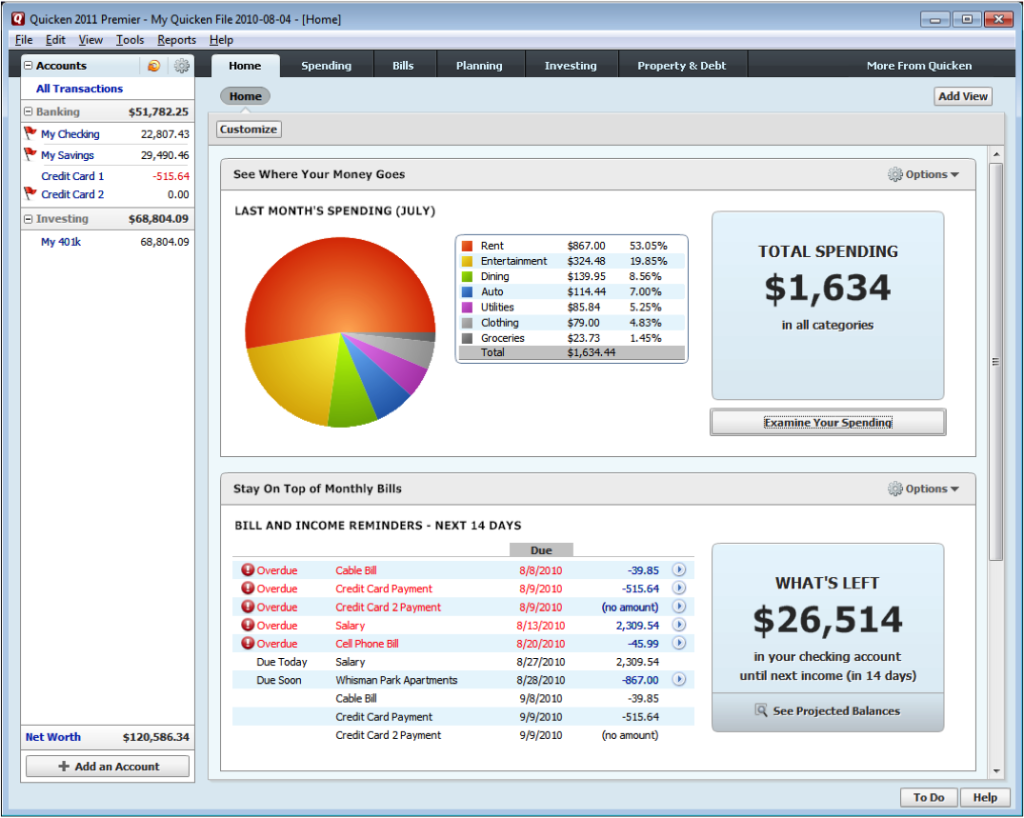The height and width of the screenshot is (818, 1024).
Task: Click overdue alert icon for Cell Phone Bill
Action: pyautogui.click(x=248, y=642)
